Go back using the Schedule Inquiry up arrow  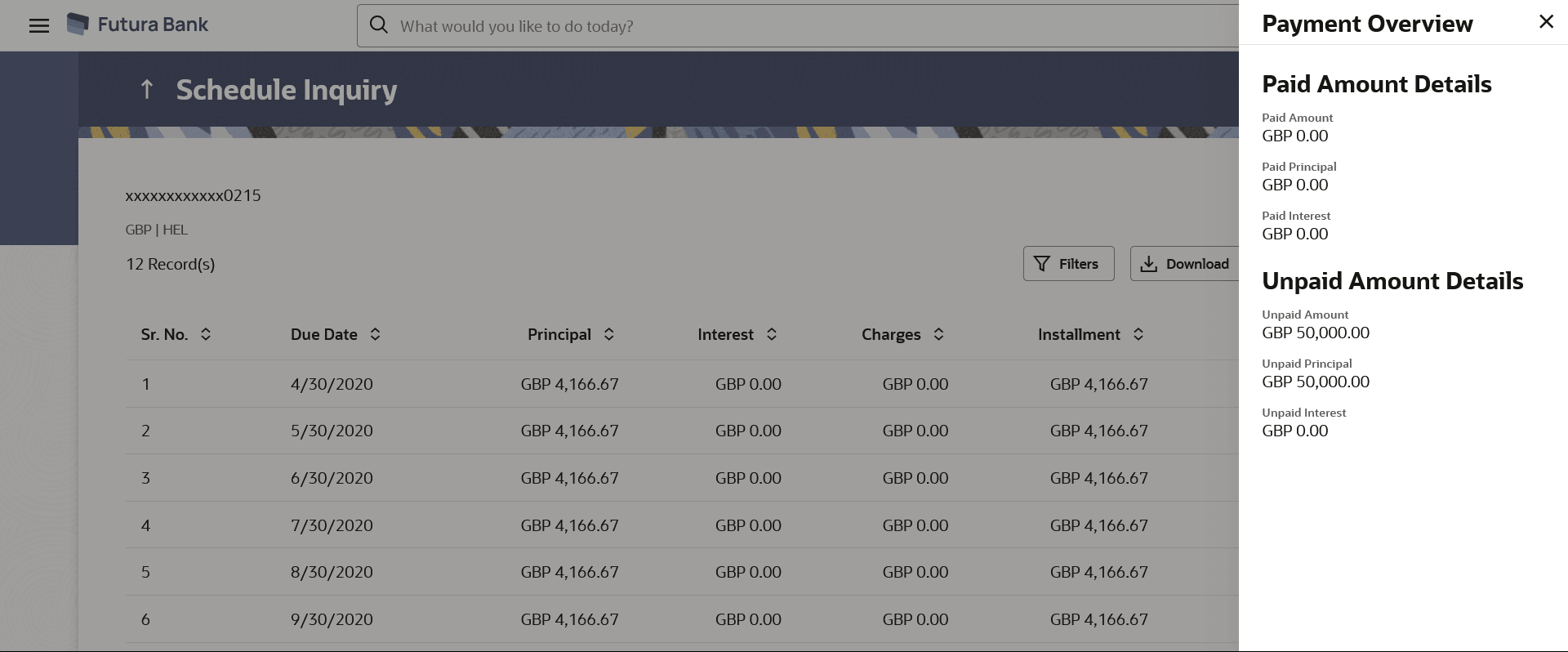147,88
